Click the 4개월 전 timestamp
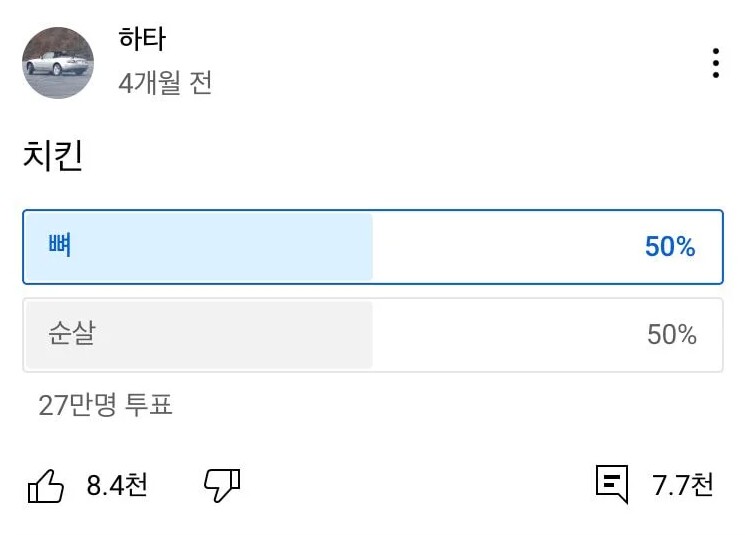745x535 pixels. pyautogui.click(x=165, y=83)
